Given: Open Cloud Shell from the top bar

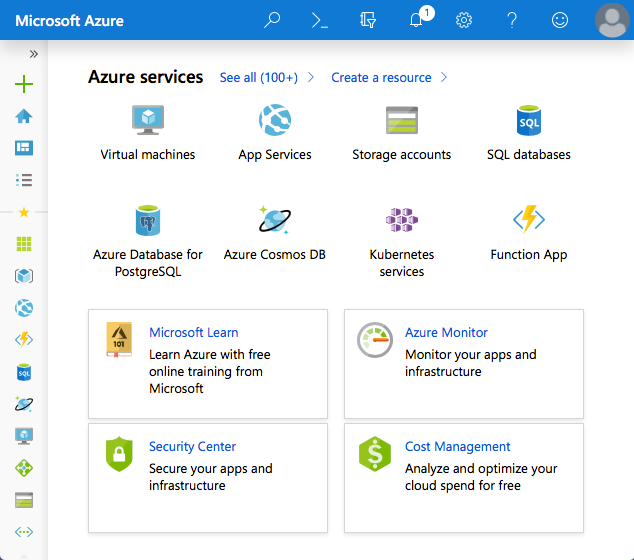Looking at the screenshot, I should coord(319,20).
